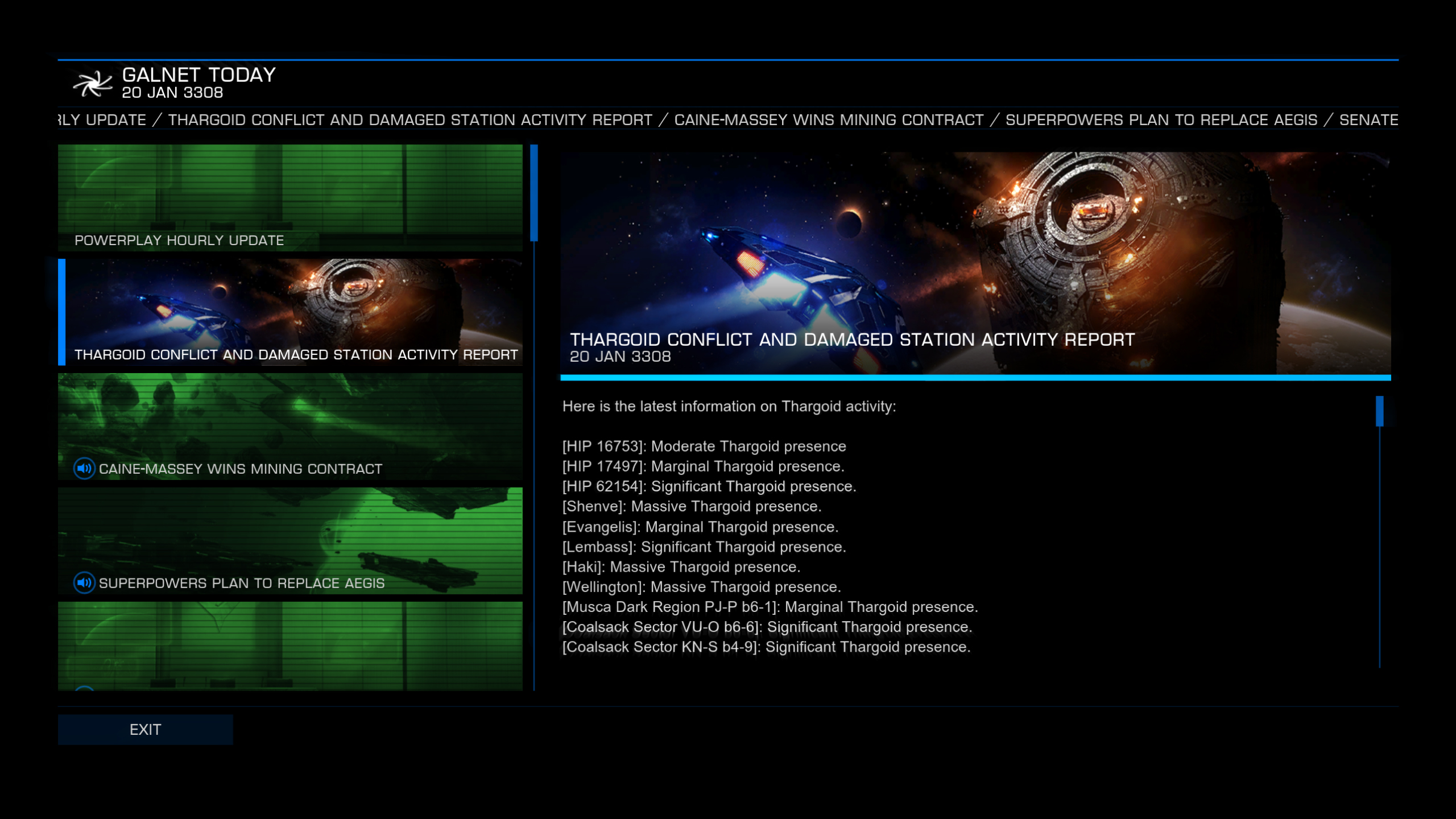Open Caine-Massey Wins Mining Contract article card
This screenshot has width=1456, height=819.
point(290,427)
